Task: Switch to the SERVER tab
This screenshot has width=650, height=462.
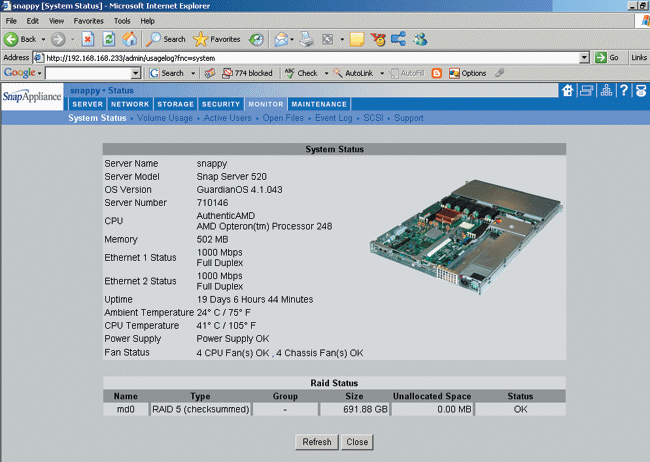Action: click(87, 104)
